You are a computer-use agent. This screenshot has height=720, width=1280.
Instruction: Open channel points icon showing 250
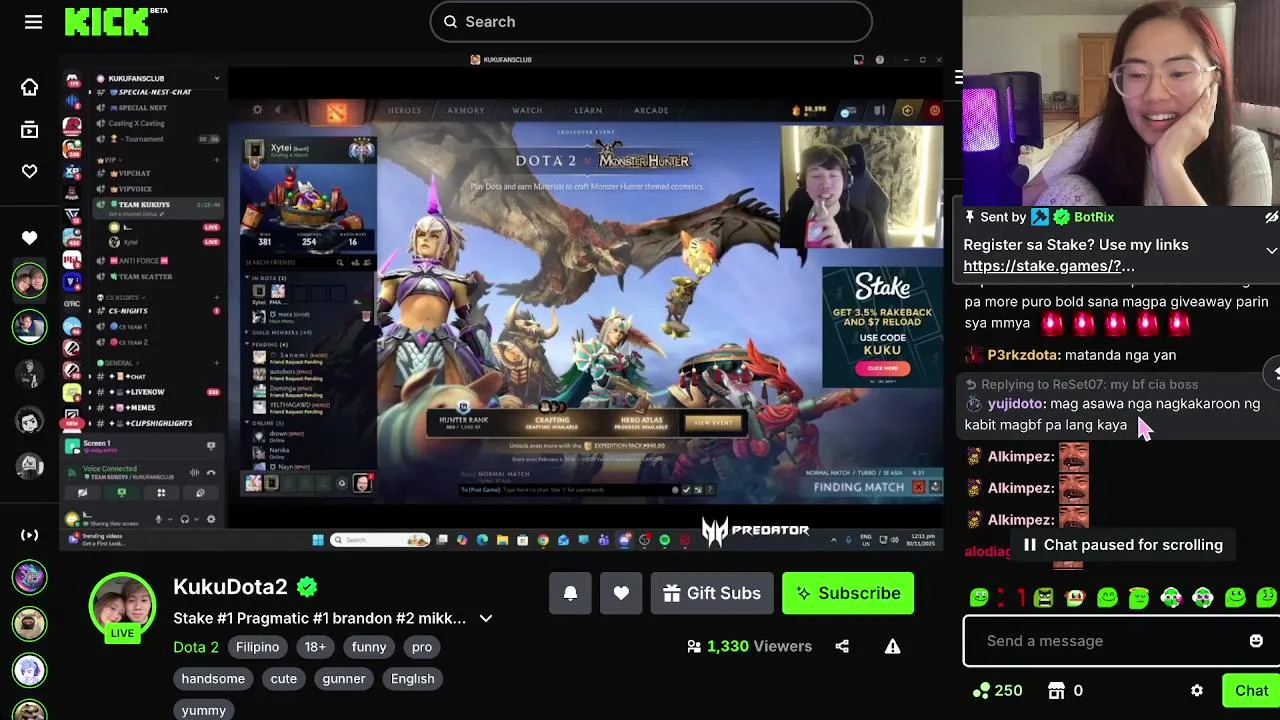pos(996,691)
